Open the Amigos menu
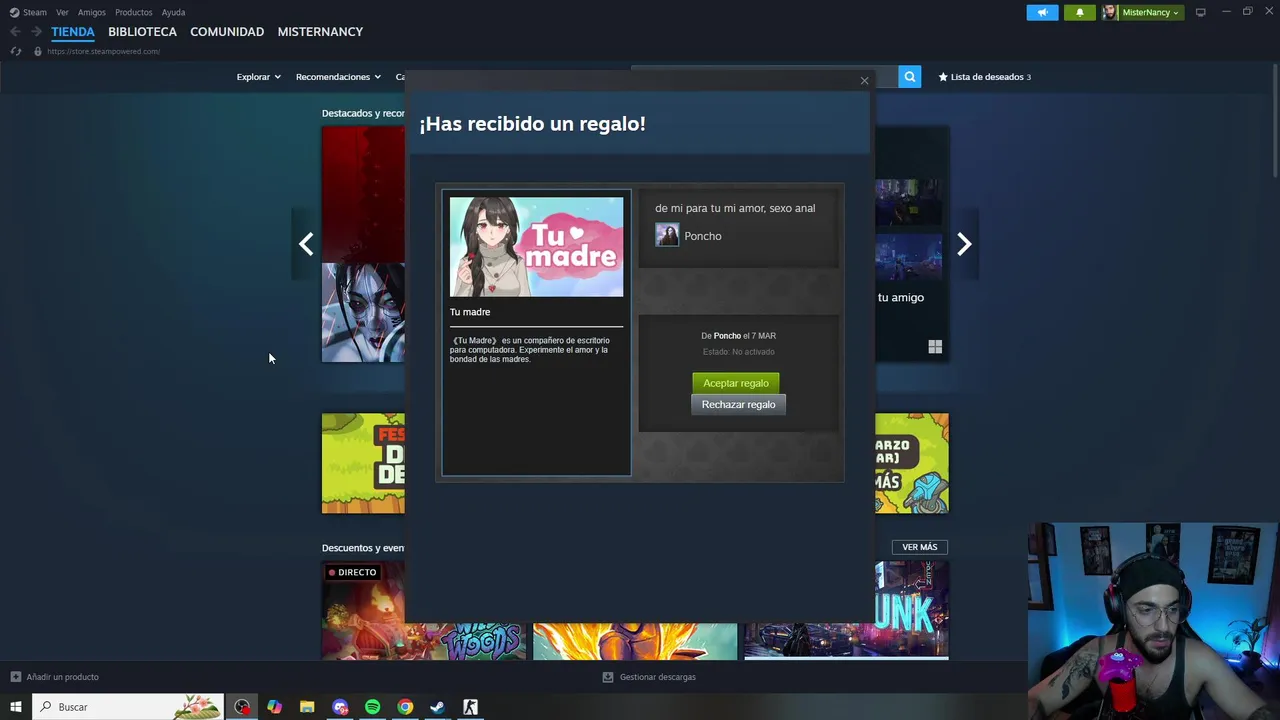The width and height of the screenshot is (1280, 720). 91,12
